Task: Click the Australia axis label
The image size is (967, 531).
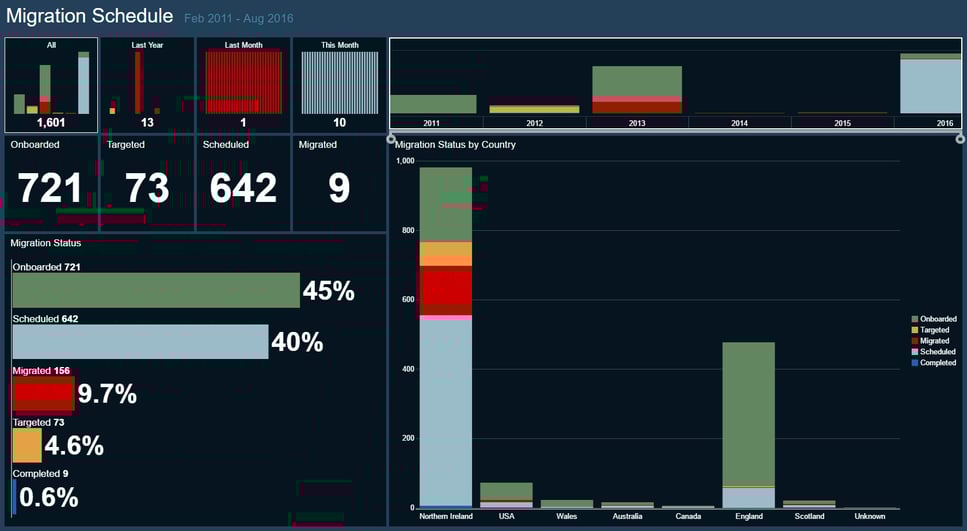Action: click(x=627, y=516)
